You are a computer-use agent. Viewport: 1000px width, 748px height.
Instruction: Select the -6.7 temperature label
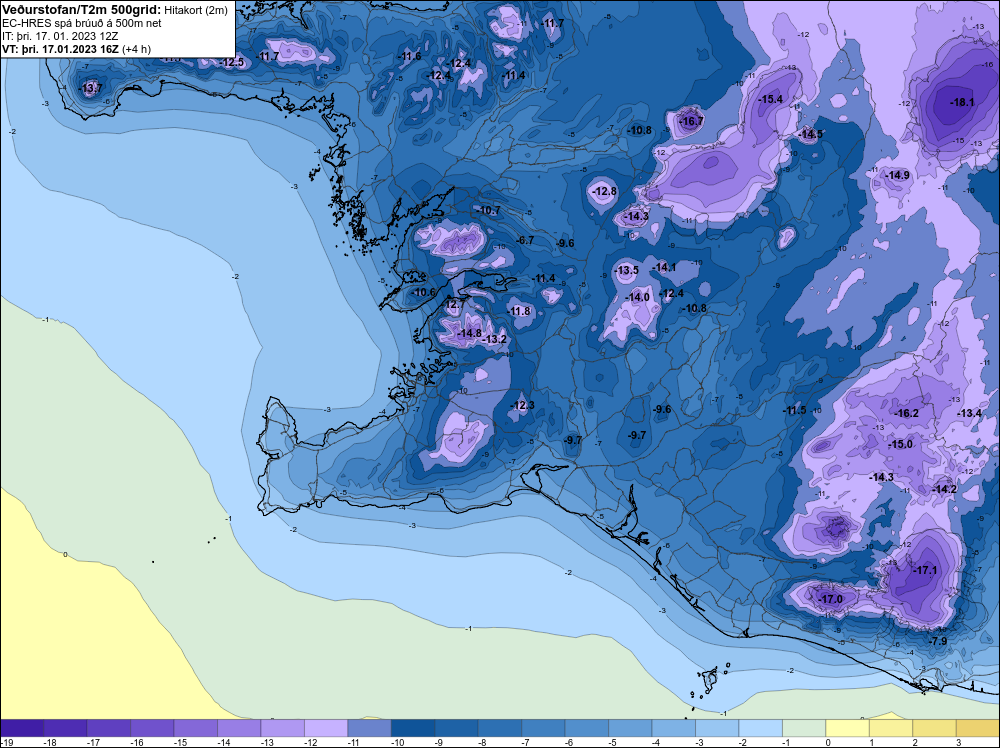click(x=524, y=240)
